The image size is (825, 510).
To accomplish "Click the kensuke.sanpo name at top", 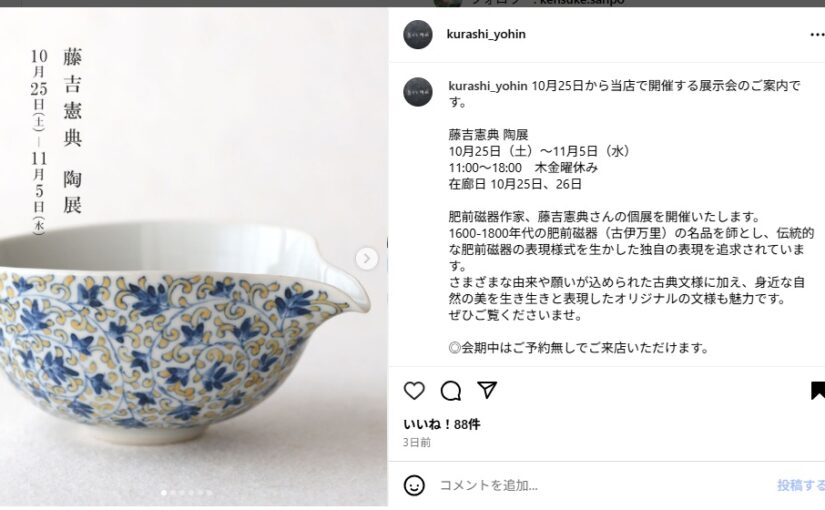I will (x=582, y=2).
